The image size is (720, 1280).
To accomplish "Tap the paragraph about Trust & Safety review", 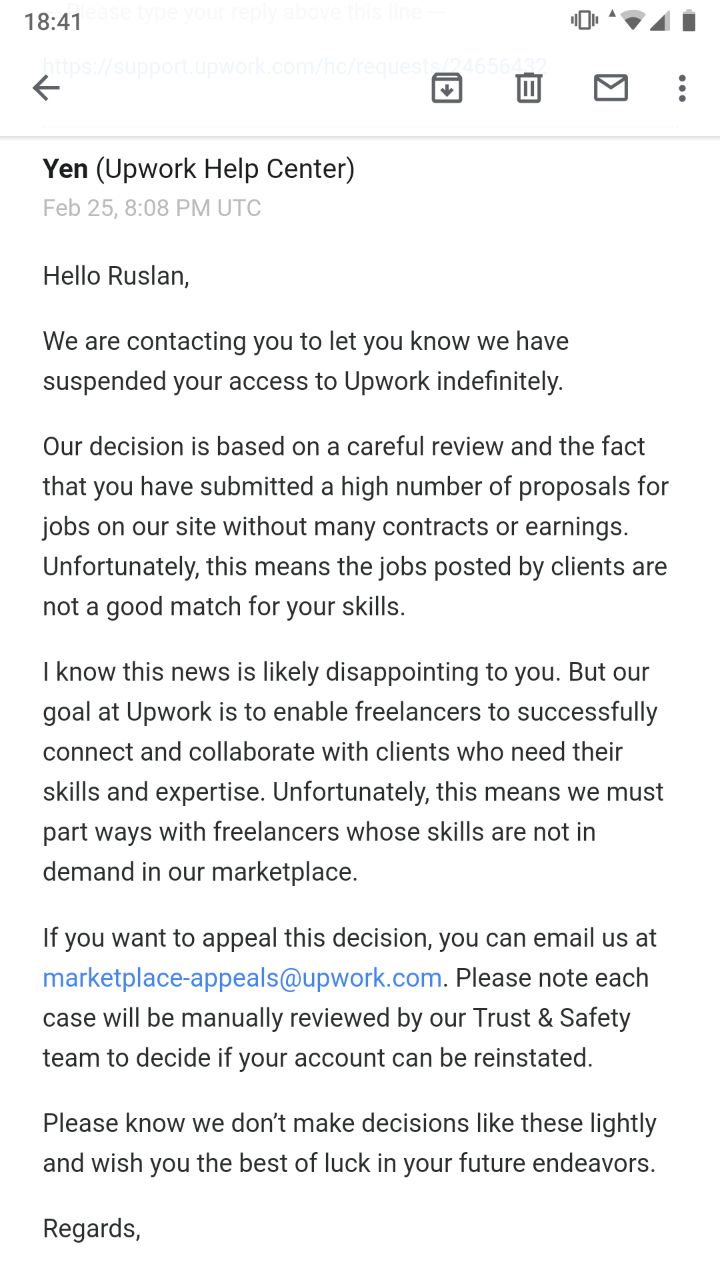I will [x=350, y=998].
